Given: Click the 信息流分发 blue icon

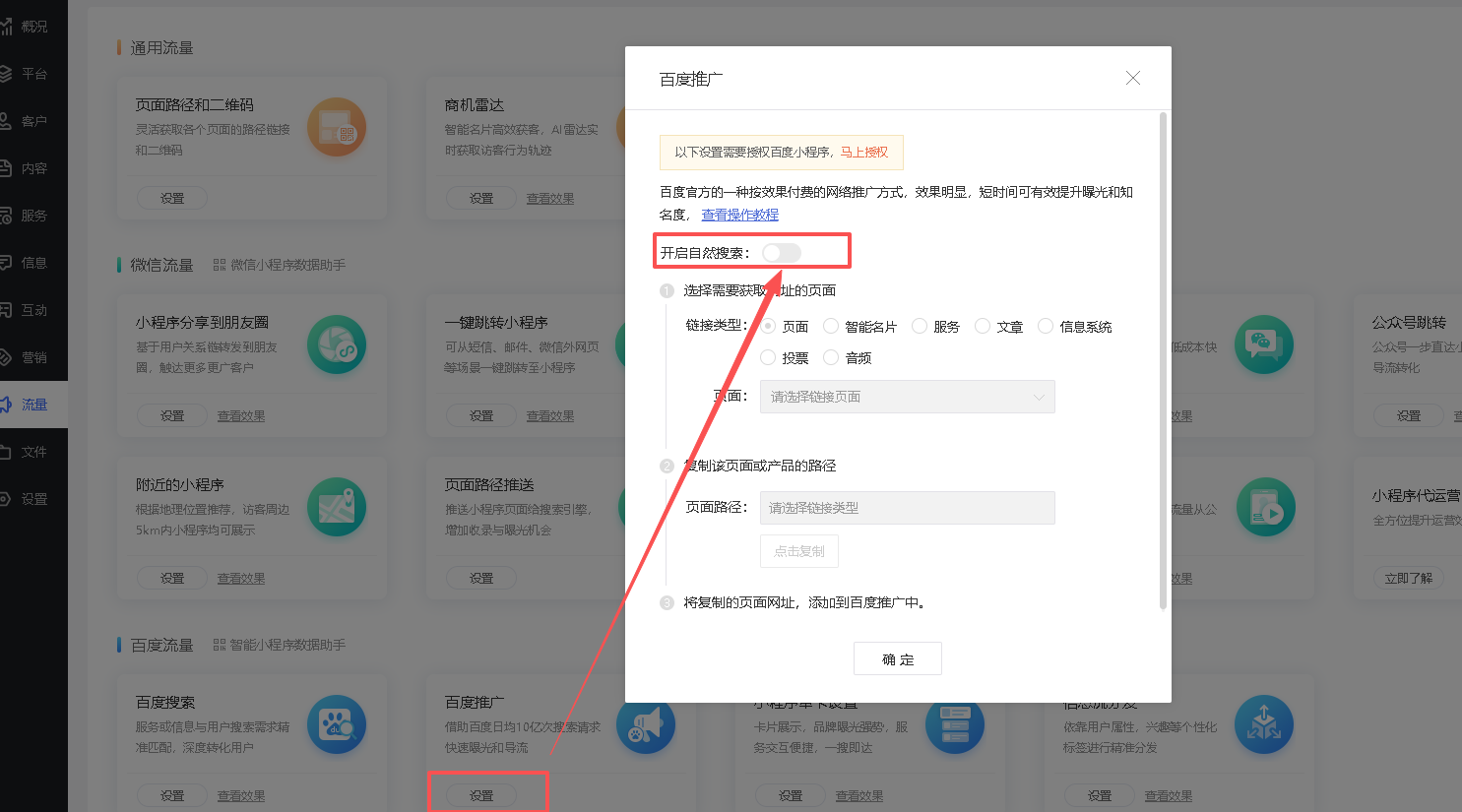Looking at the screenshot, I should [1264, 724].
